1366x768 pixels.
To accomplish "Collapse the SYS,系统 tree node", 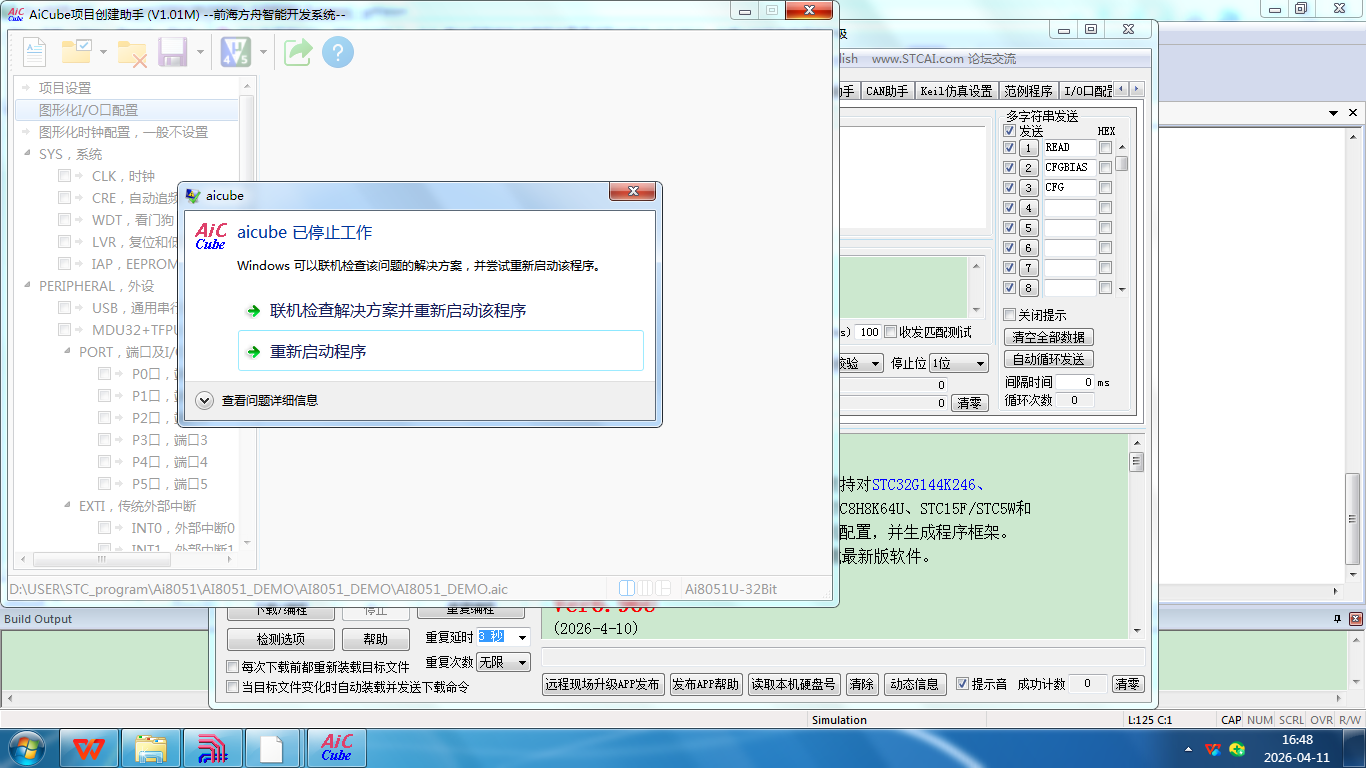I will click(28, 154).
